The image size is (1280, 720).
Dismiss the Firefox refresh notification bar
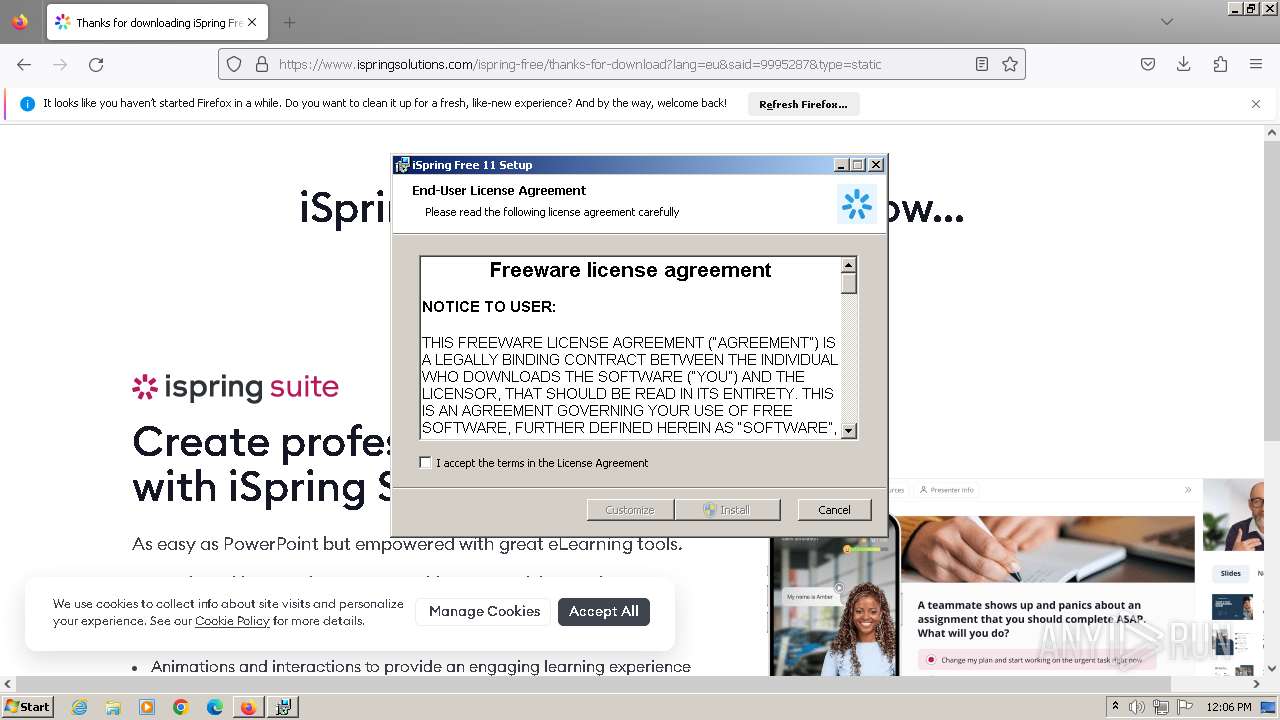[1256, 104]
